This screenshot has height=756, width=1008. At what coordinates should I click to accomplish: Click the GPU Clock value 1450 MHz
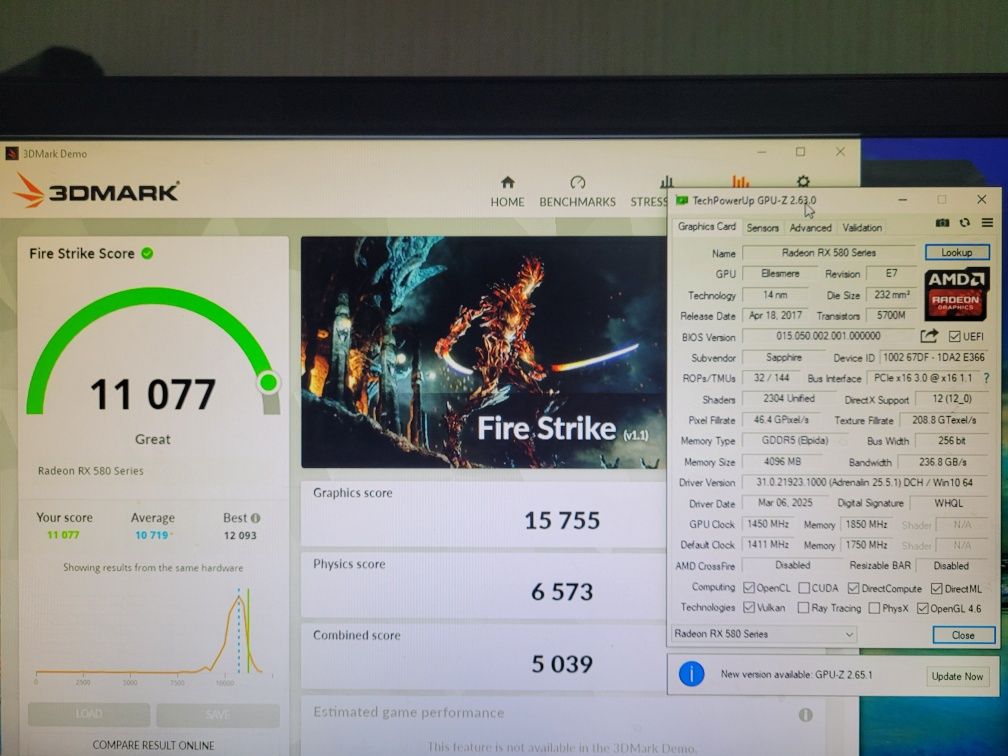coord(768,524)
